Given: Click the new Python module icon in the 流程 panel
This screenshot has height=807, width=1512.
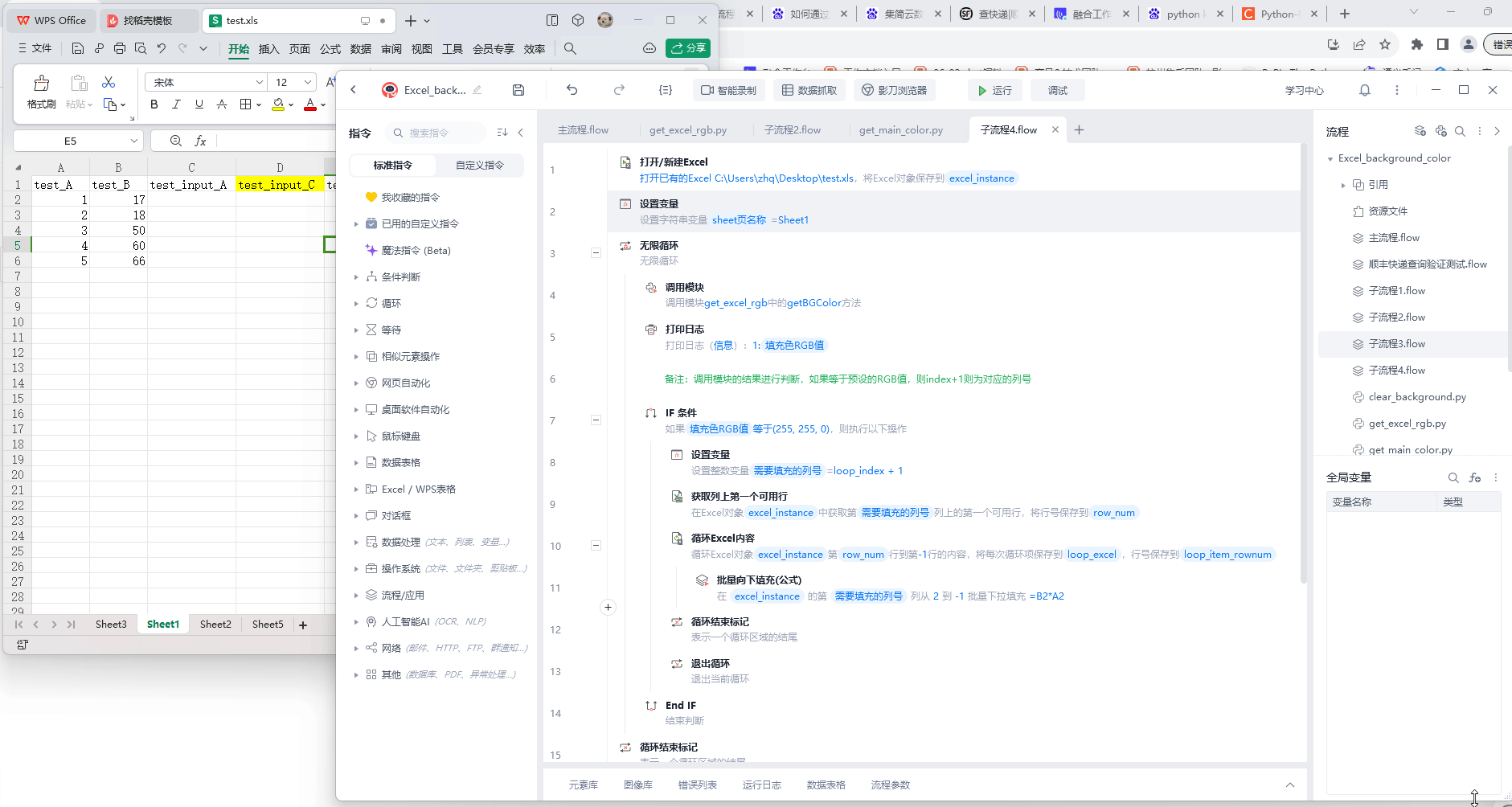Looking at the screenshot, I should (1440, 131).
